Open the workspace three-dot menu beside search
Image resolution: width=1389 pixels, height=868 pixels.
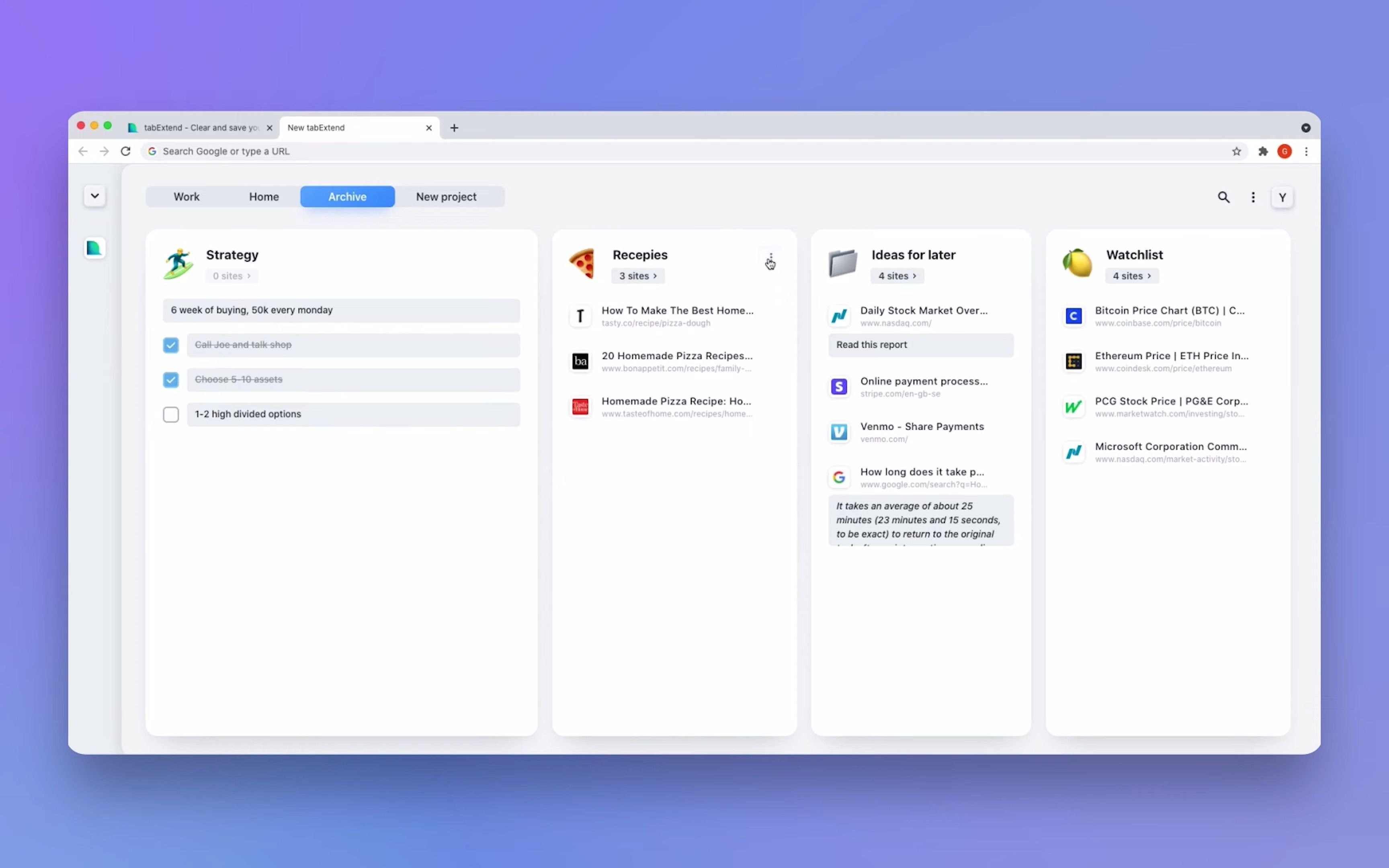[x=1253, y=197]
